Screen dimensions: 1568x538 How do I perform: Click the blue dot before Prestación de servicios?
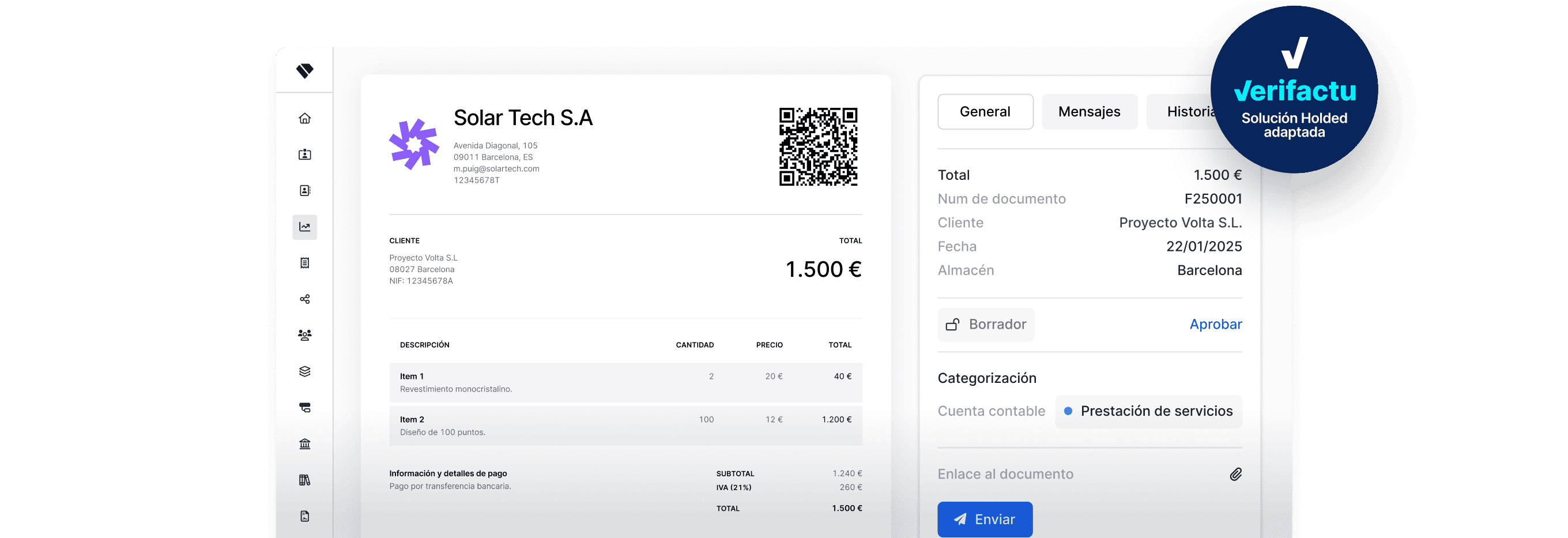coord(1068,411)
